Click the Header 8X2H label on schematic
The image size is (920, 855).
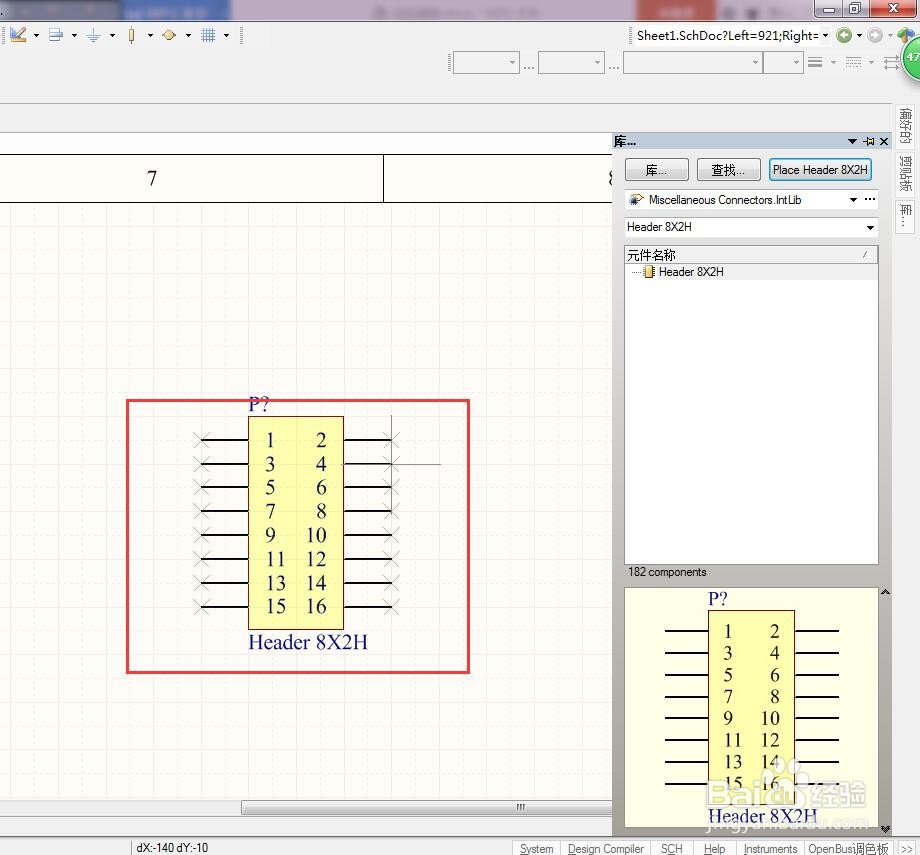coord(308,642)
